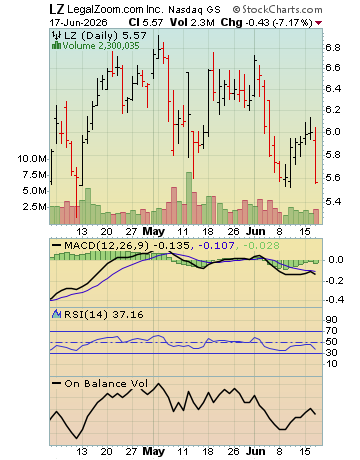Click the green volume bars icon

click(56, 45)
